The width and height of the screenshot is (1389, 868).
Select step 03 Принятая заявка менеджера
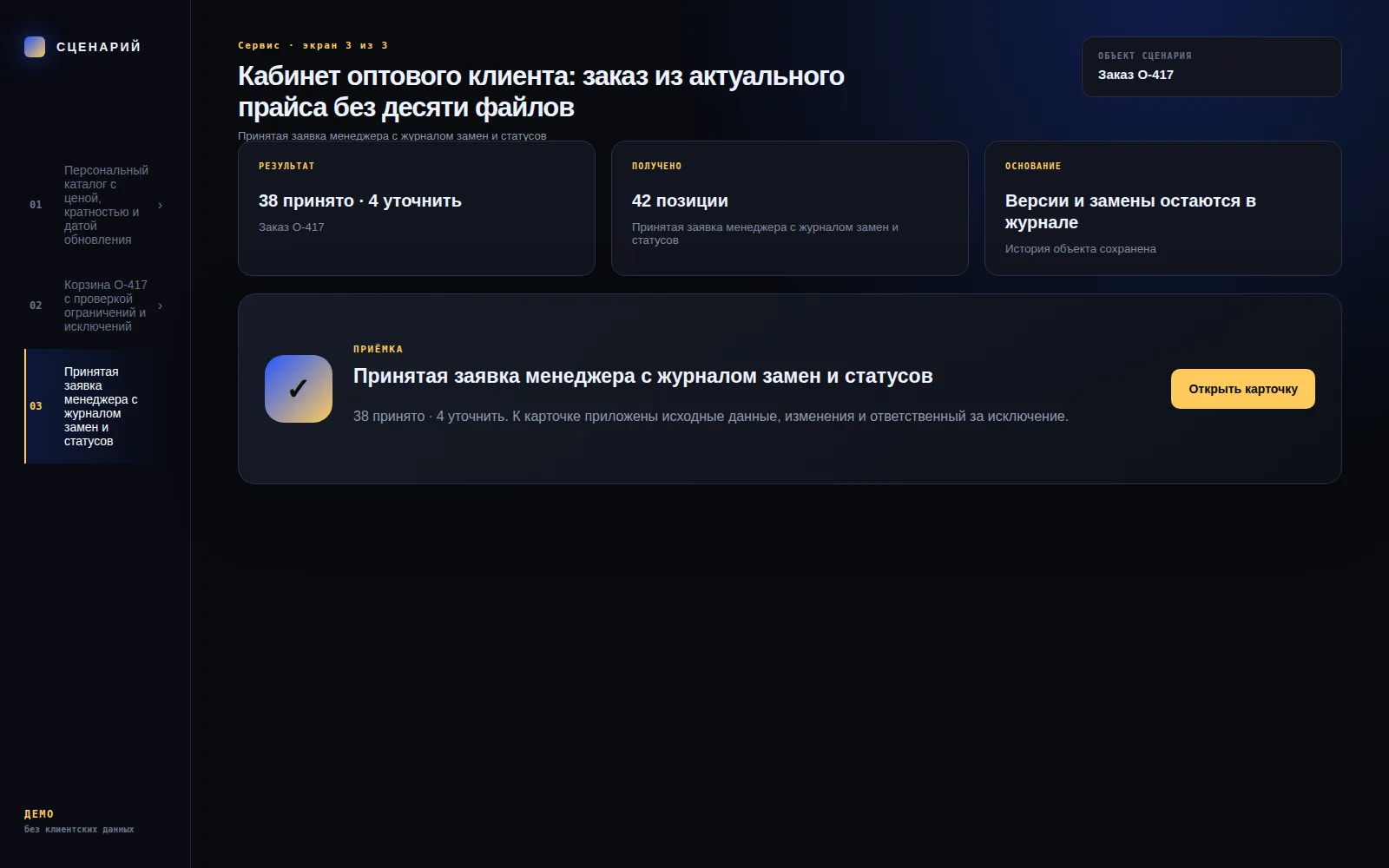(95, 406)
